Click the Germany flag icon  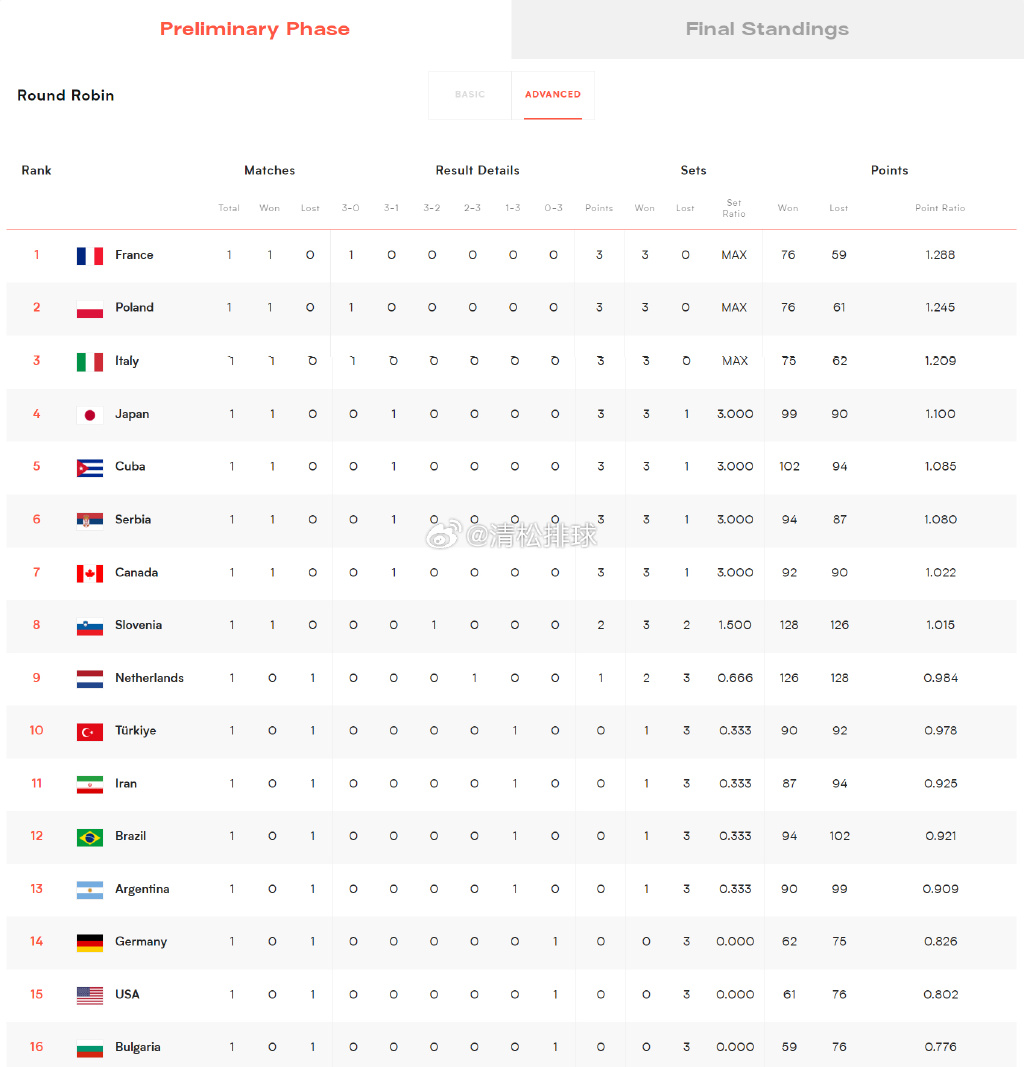[90, 942]
